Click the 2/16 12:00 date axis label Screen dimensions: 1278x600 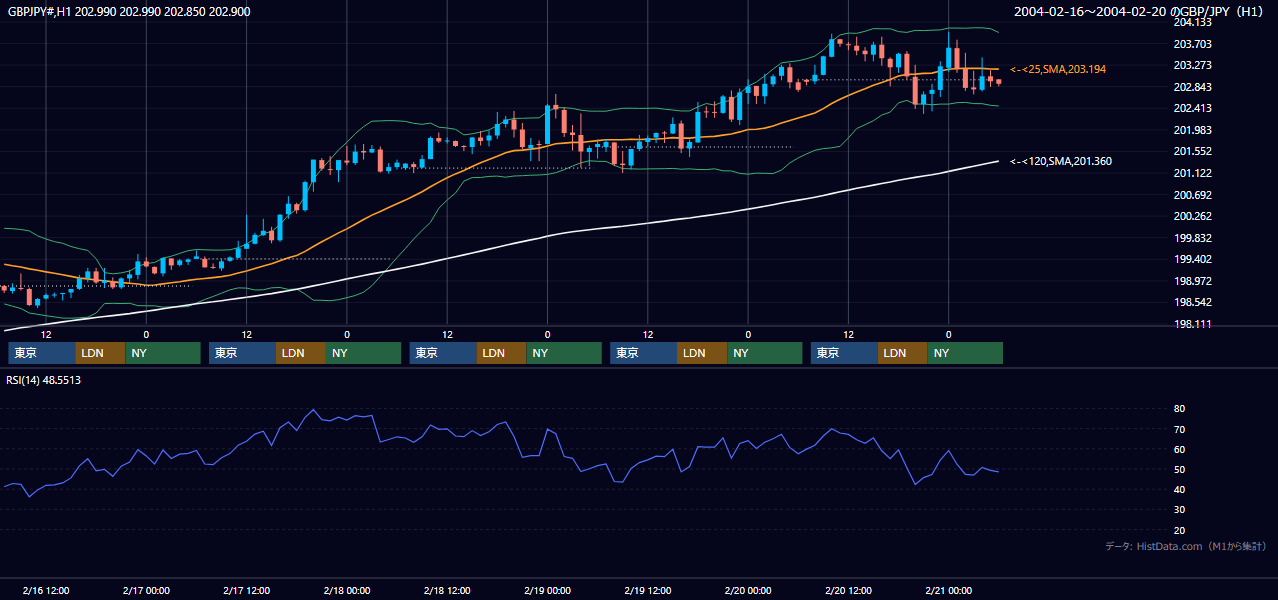46,590
